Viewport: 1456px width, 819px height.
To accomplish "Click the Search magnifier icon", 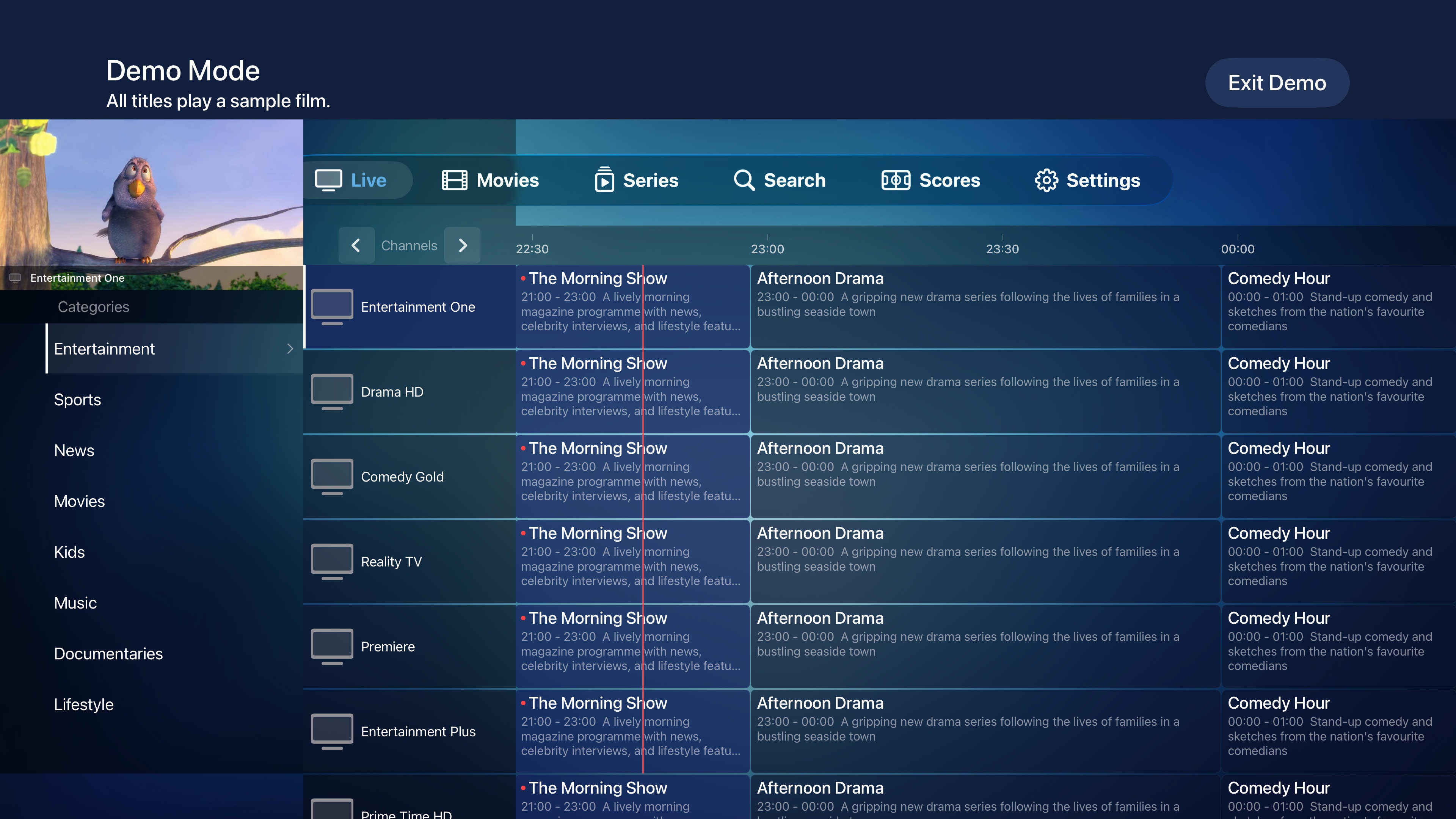I will [744, 180].
